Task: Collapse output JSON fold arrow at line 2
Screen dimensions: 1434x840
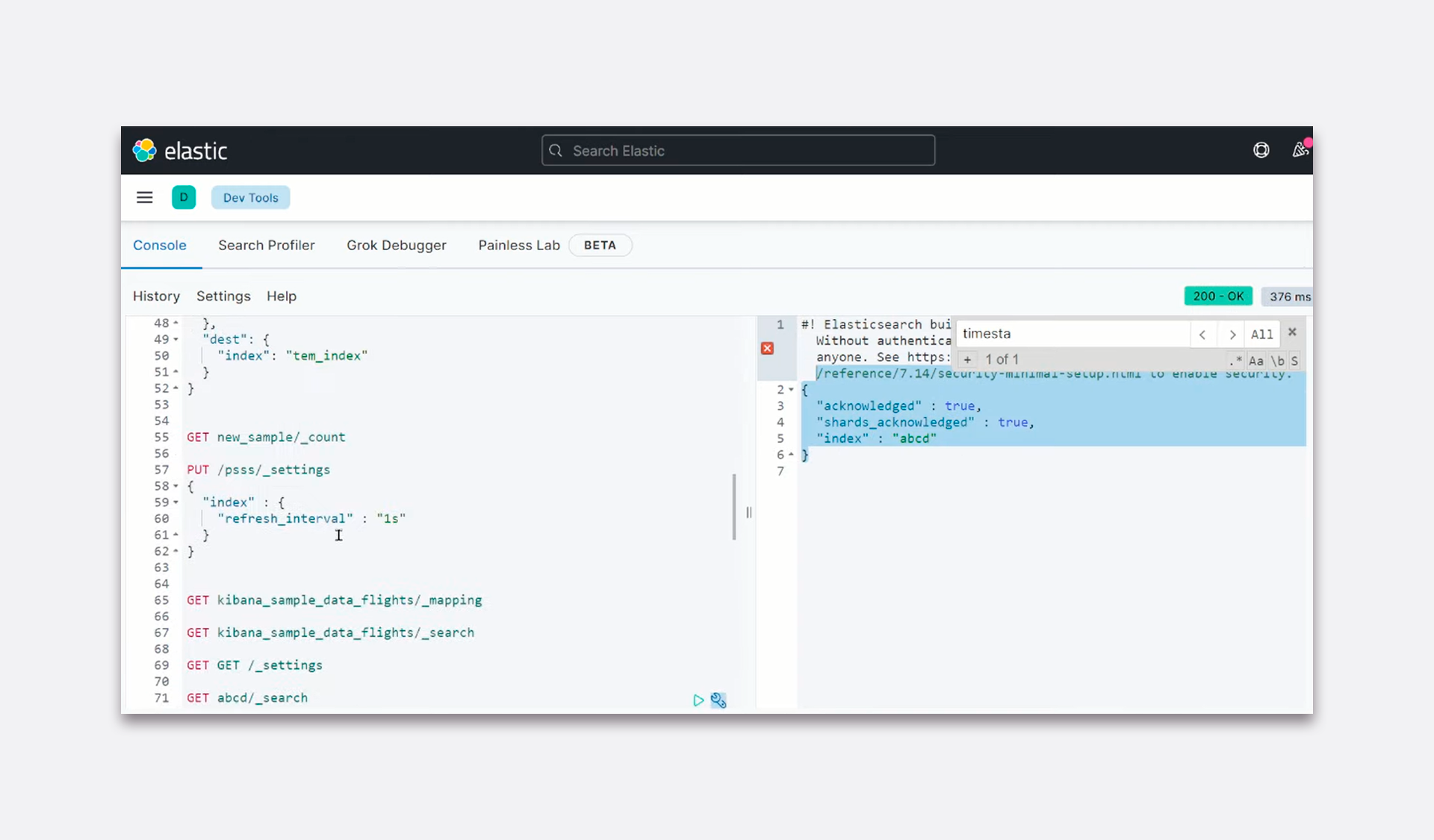Action: (x=791, y=390)
